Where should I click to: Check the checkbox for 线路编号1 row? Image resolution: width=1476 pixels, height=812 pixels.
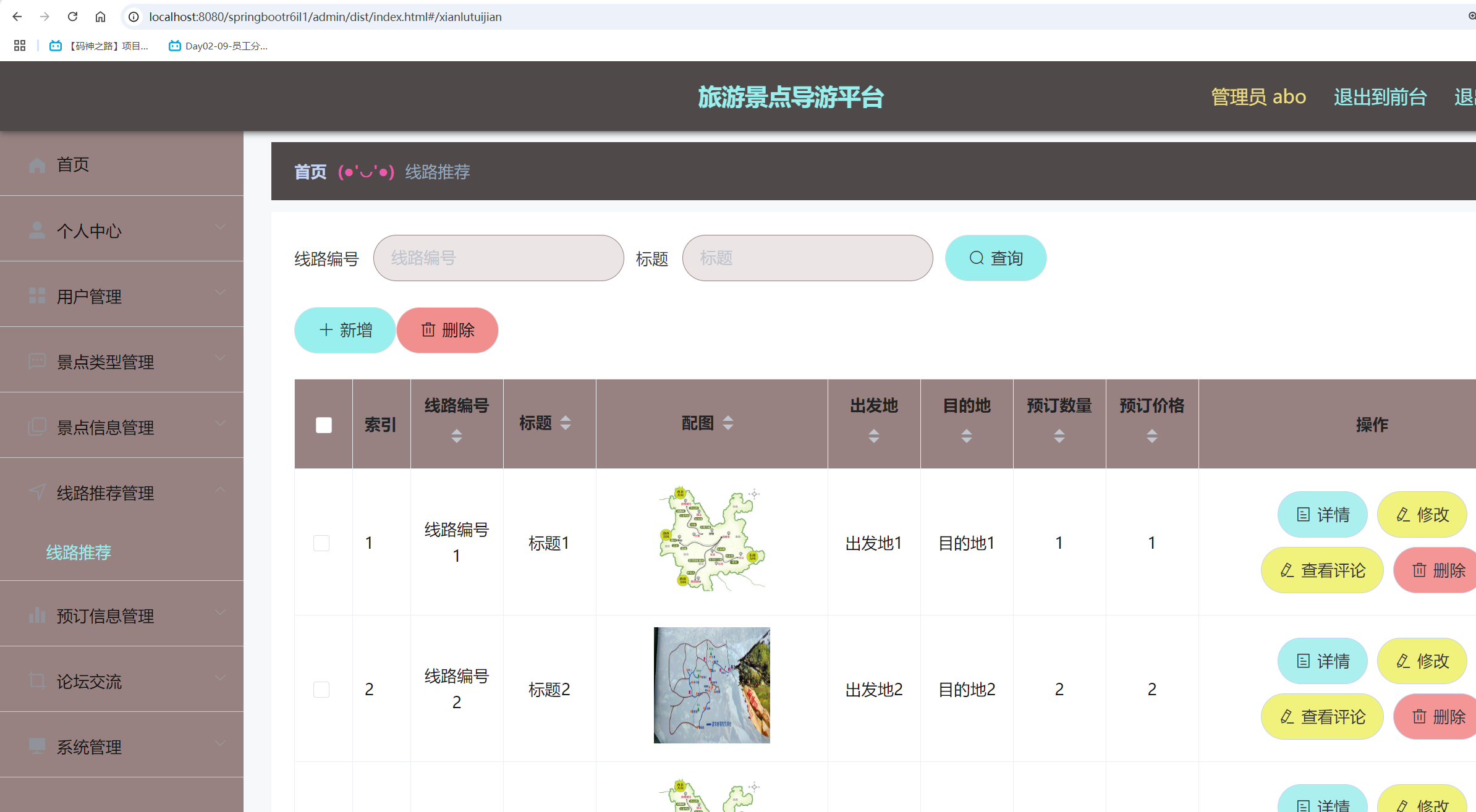[322, 543]
